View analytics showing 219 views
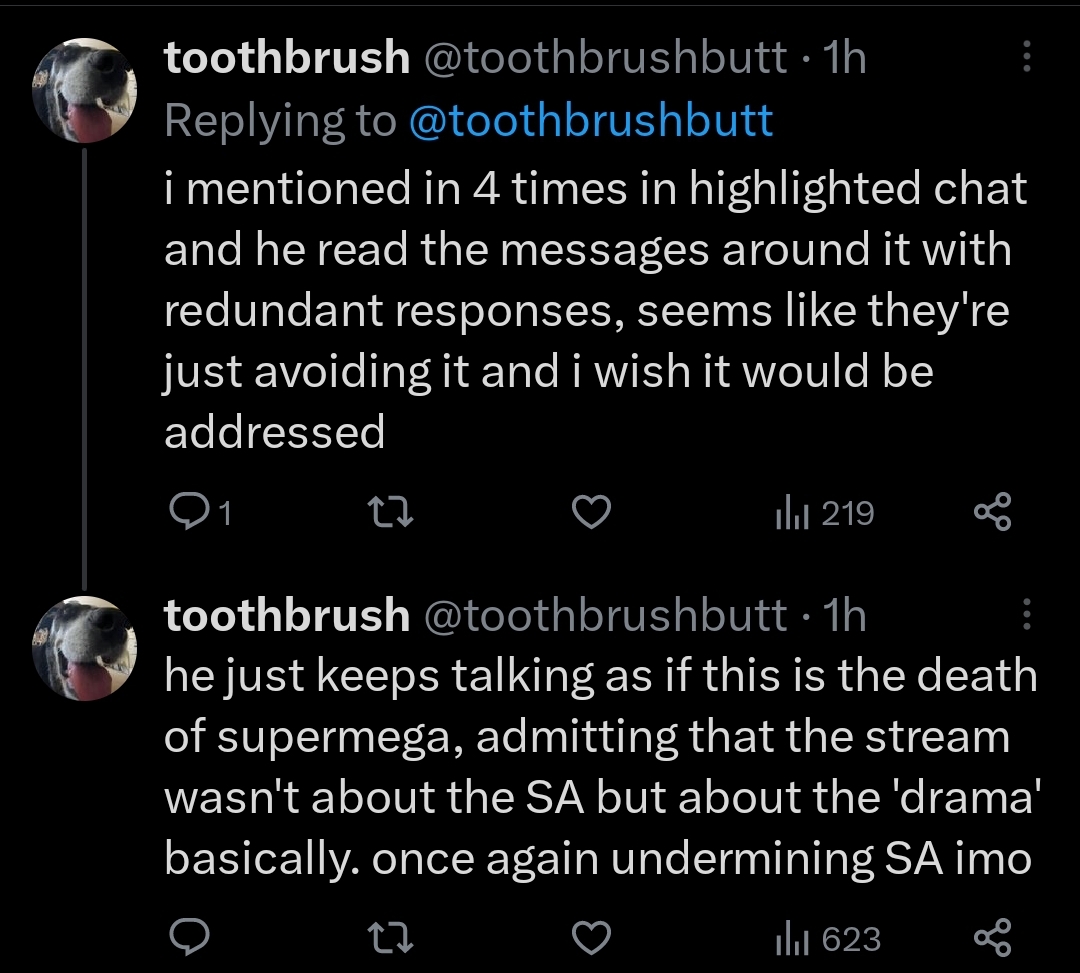This screenshot has height=973, width=1080. (x=825, y=513)
